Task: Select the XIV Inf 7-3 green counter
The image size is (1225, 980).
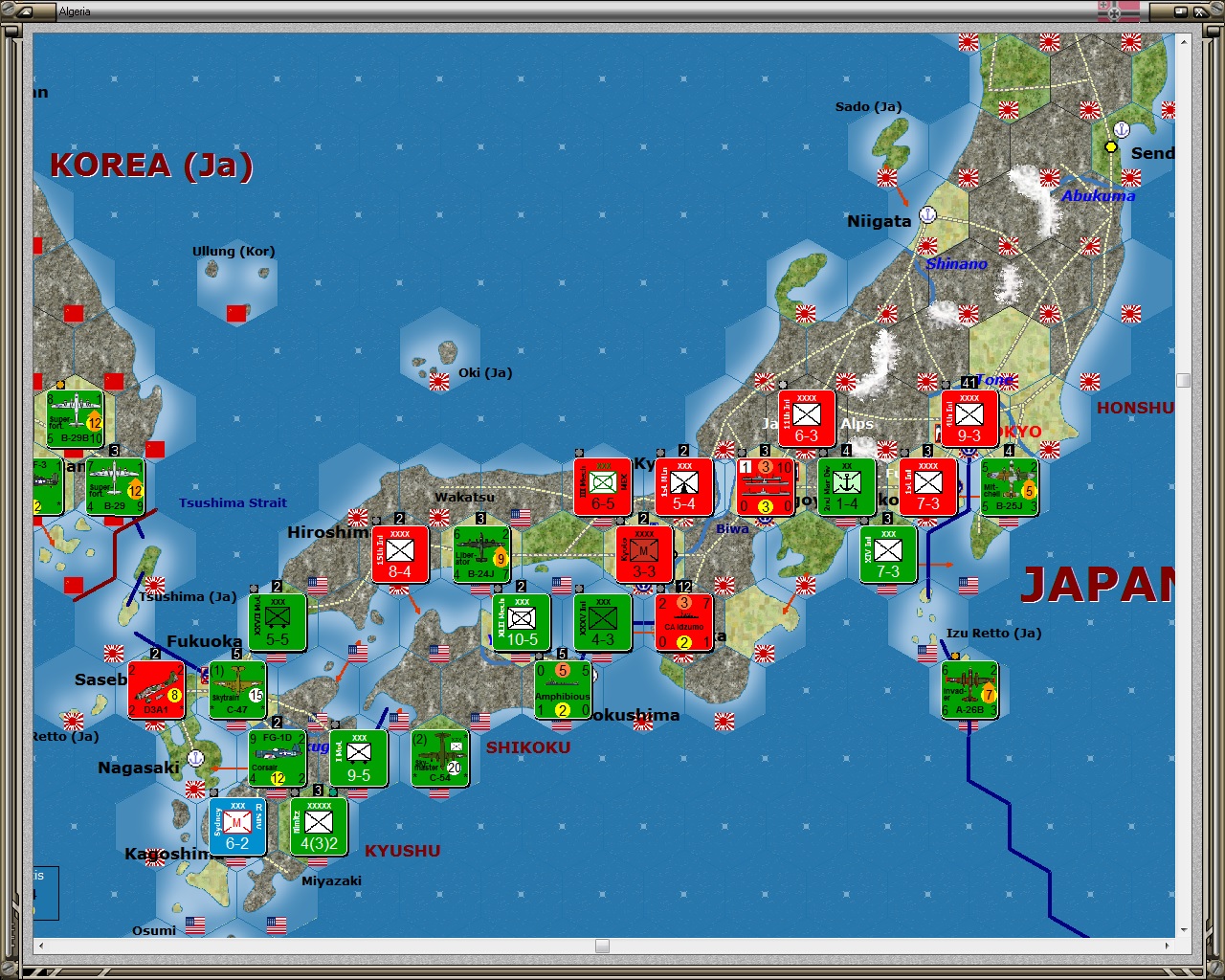Action: [888, 554]
